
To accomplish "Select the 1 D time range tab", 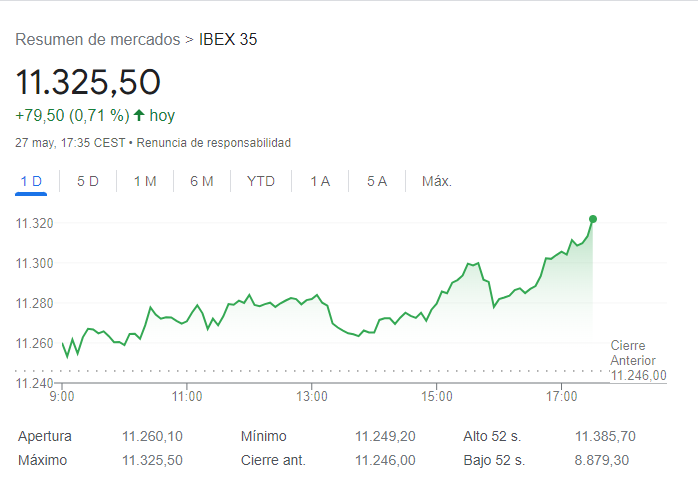I will (31, 181).
